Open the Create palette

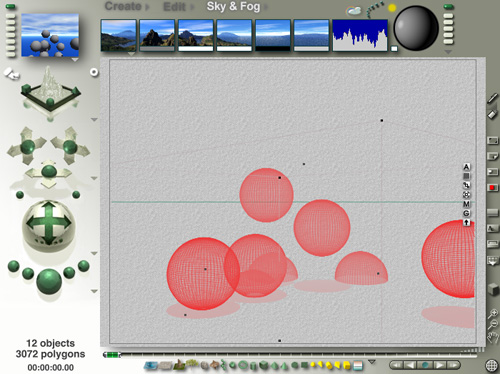tap(123, 6)
